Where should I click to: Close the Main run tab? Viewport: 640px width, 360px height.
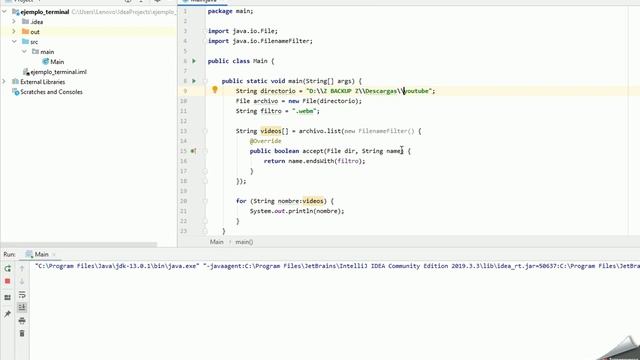coord(54,255)
